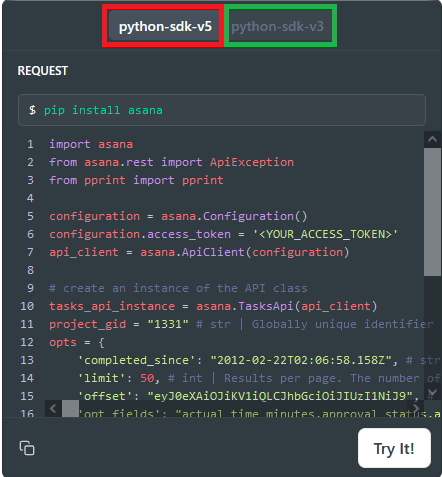Click the 'pip install asana' command box
Screen dimensions: 442x477
click(222, 110)
